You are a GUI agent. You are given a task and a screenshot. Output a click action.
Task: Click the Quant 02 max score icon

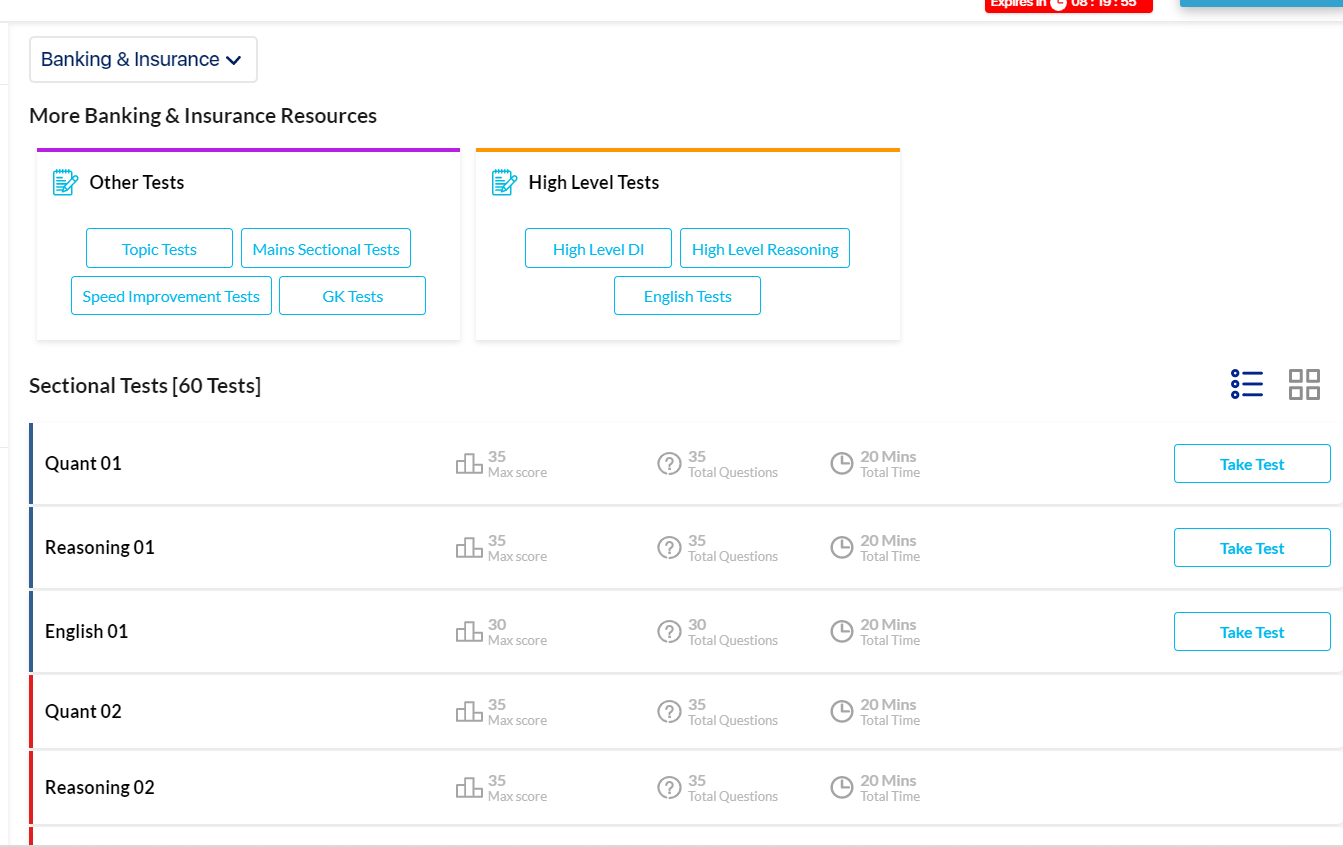(469, 712)
